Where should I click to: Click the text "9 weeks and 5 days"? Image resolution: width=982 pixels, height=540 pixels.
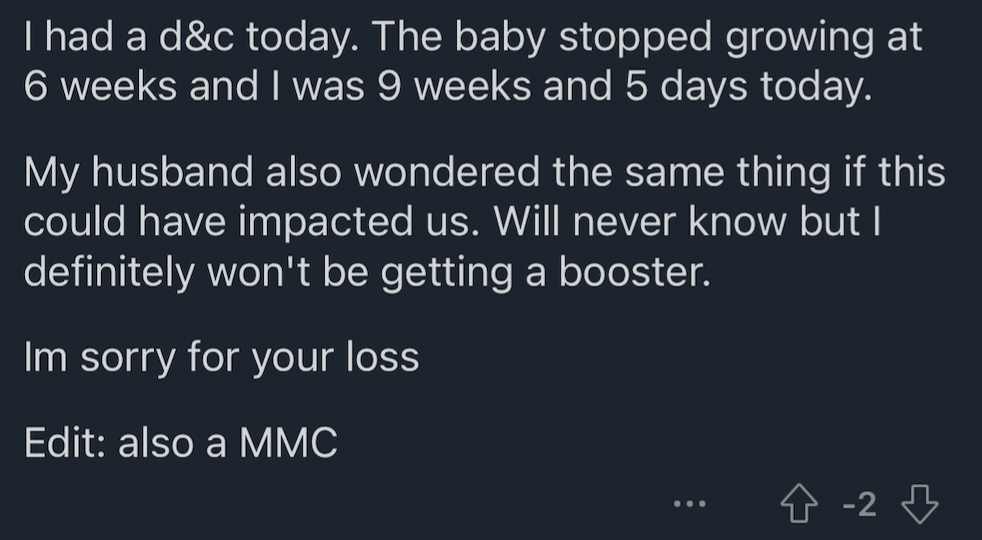coord(562,89)
